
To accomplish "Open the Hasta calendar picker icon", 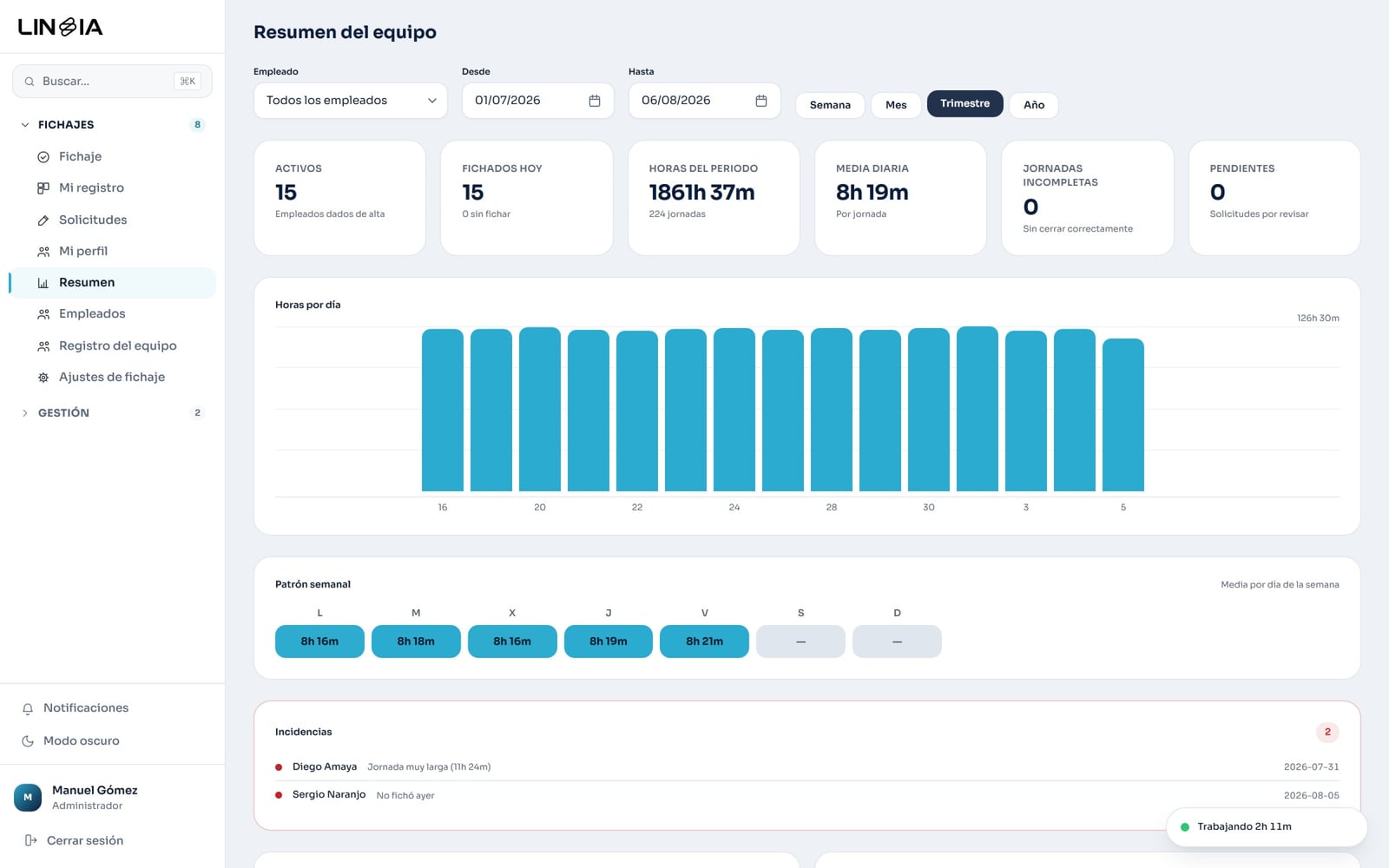I will coord(761,101).
